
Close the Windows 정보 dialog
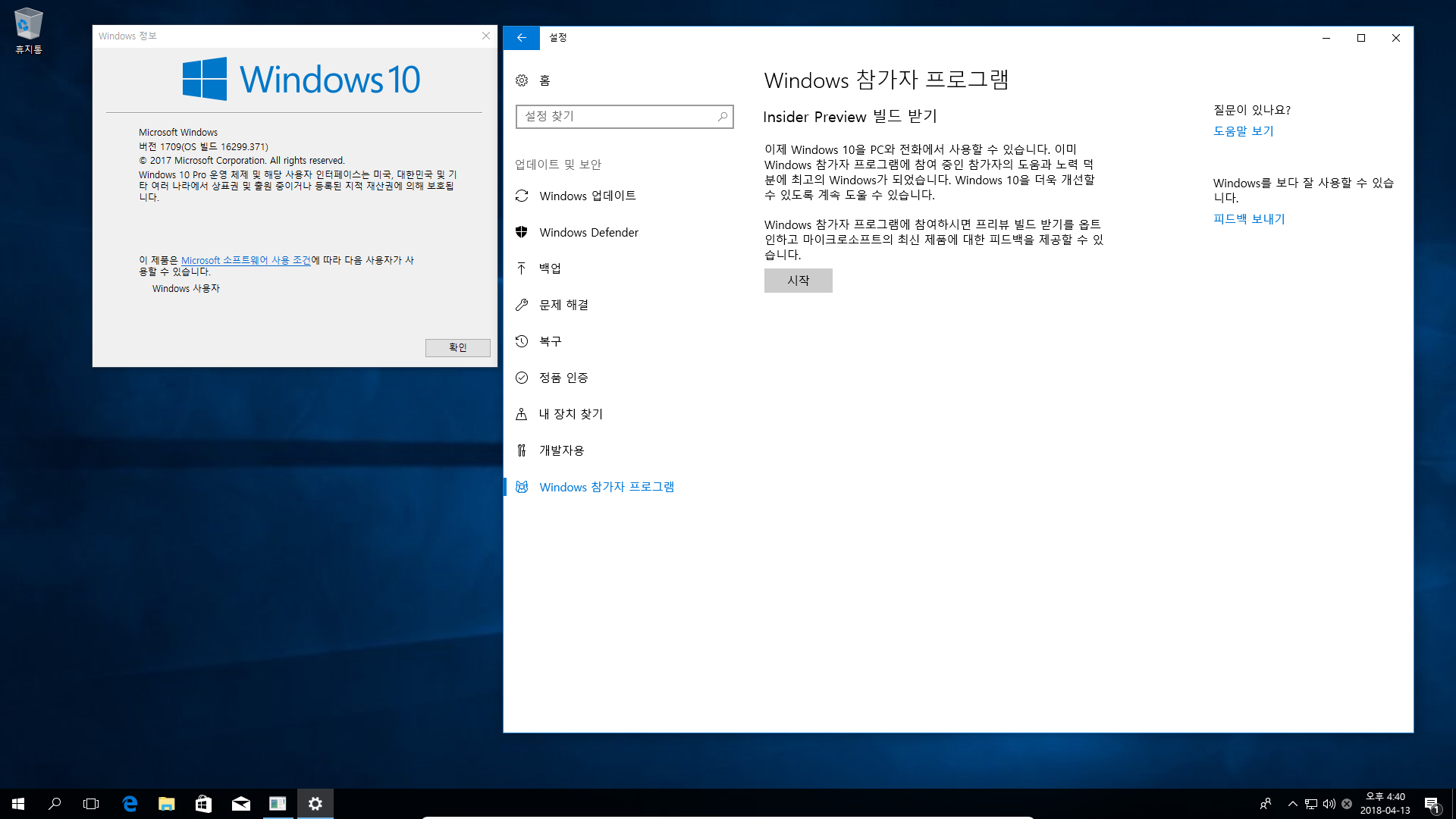point(486,36)
